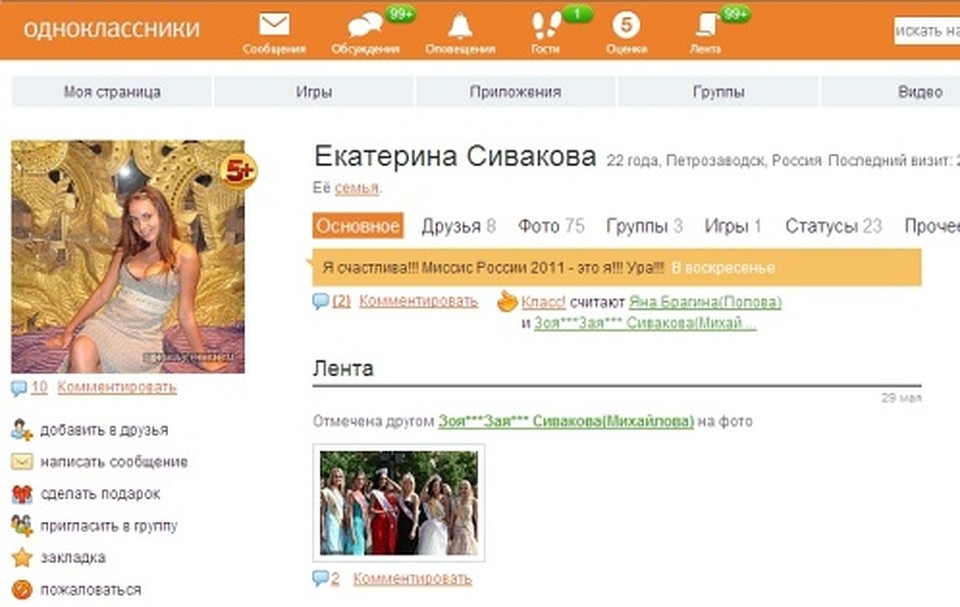Click Комментировать under the feed photo
960x607 pixels.
[413, 578]
